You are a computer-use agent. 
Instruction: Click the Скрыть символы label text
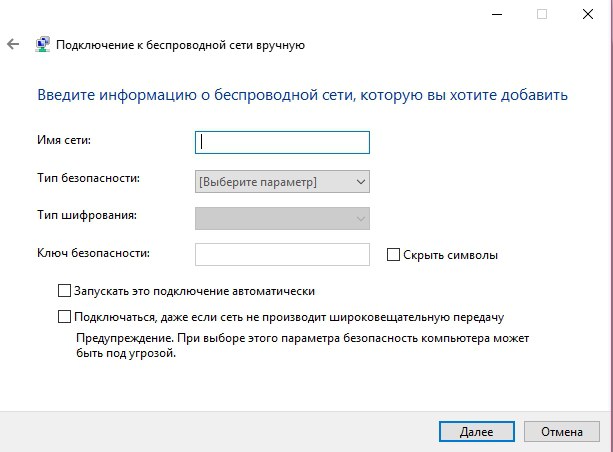point(450,255)
